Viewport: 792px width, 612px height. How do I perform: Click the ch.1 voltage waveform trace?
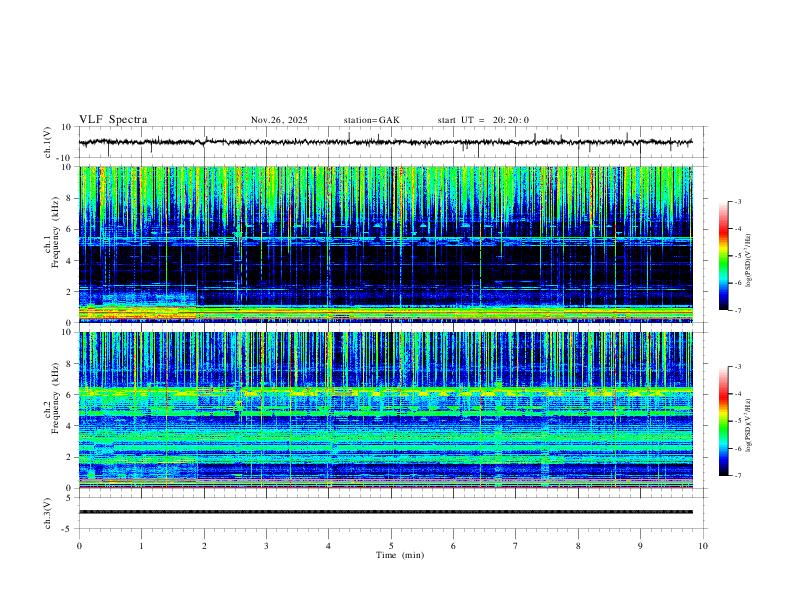(385, 142)
